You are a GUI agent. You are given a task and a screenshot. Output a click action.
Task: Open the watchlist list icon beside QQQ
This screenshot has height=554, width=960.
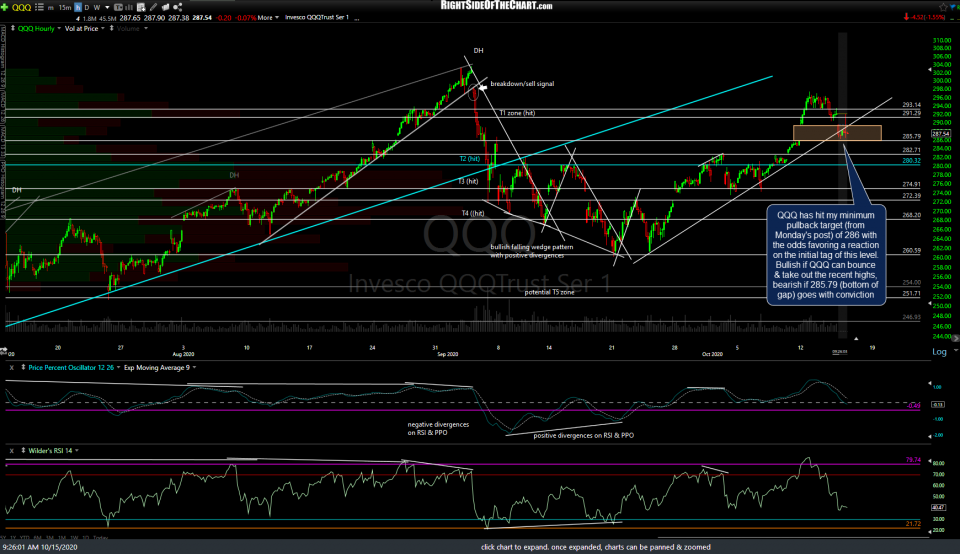(39, 7)
